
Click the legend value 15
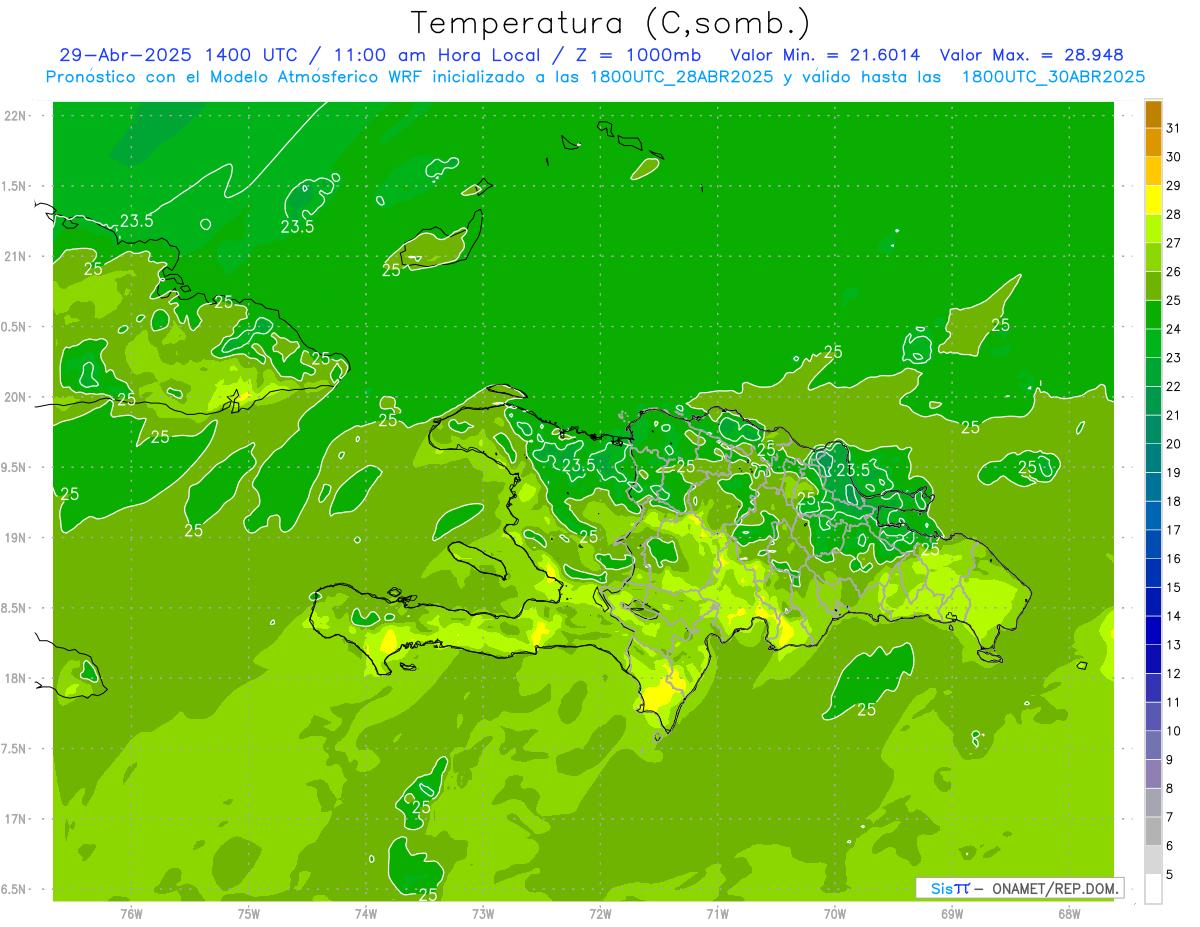(x=1174, y=587)
